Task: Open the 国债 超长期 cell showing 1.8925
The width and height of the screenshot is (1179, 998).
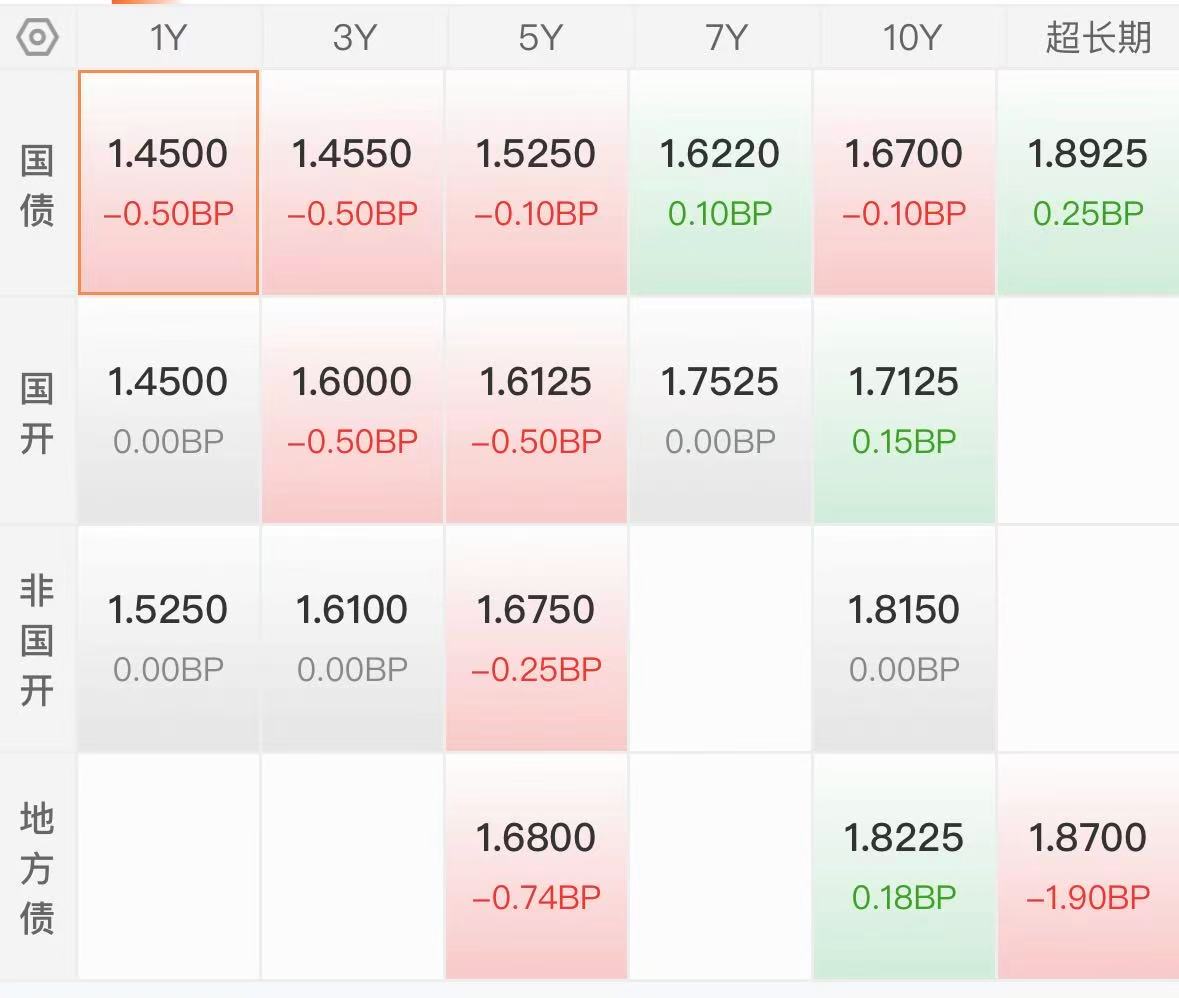Action: pos(1088,183)
